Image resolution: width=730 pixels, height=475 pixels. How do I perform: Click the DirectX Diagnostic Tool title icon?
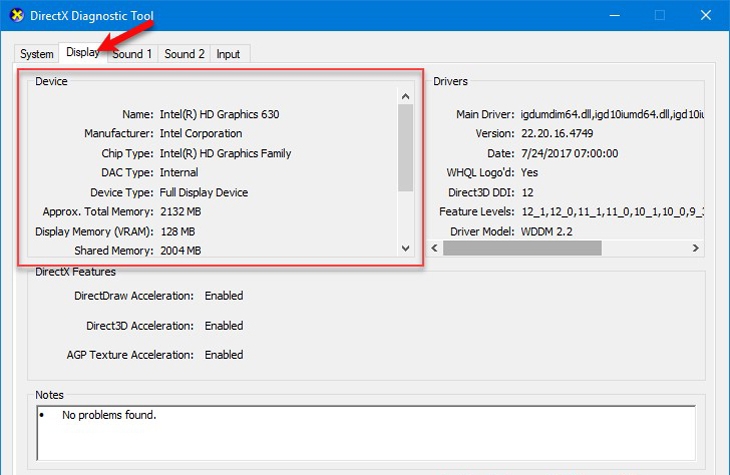pyautogui.click(x=17, y=15)
